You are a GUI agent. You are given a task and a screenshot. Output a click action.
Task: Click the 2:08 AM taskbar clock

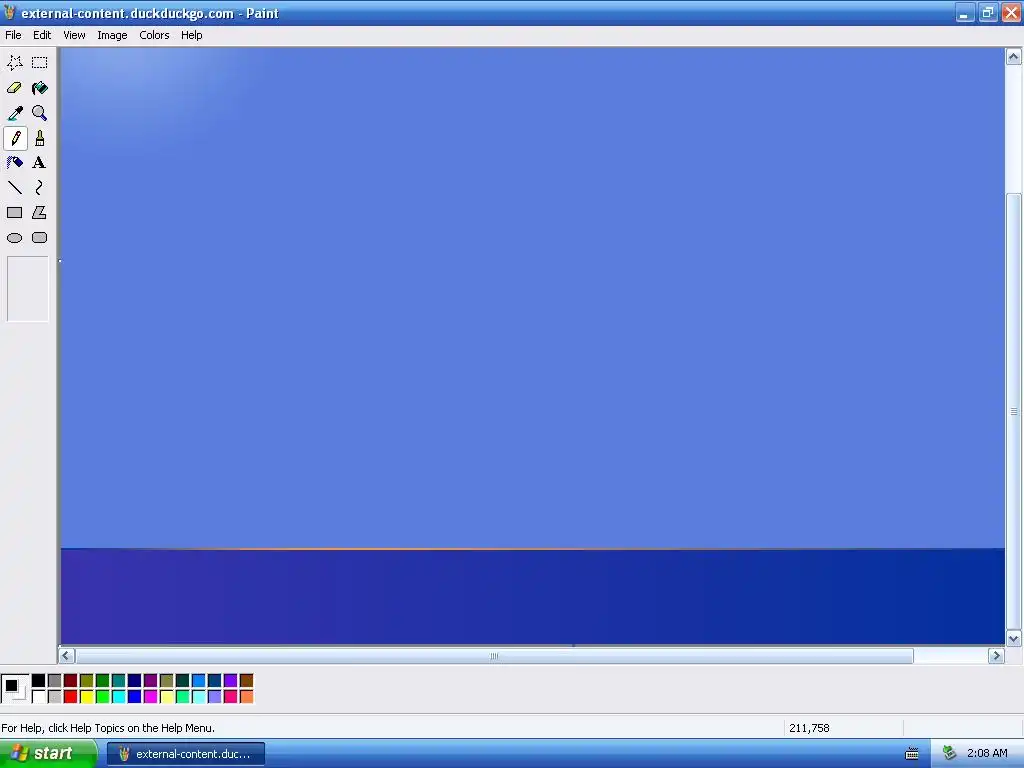[987, 754]
